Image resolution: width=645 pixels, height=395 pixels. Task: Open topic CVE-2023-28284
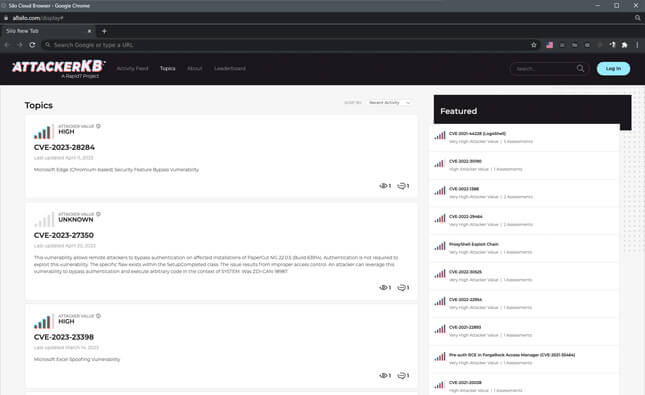[64, 147]
